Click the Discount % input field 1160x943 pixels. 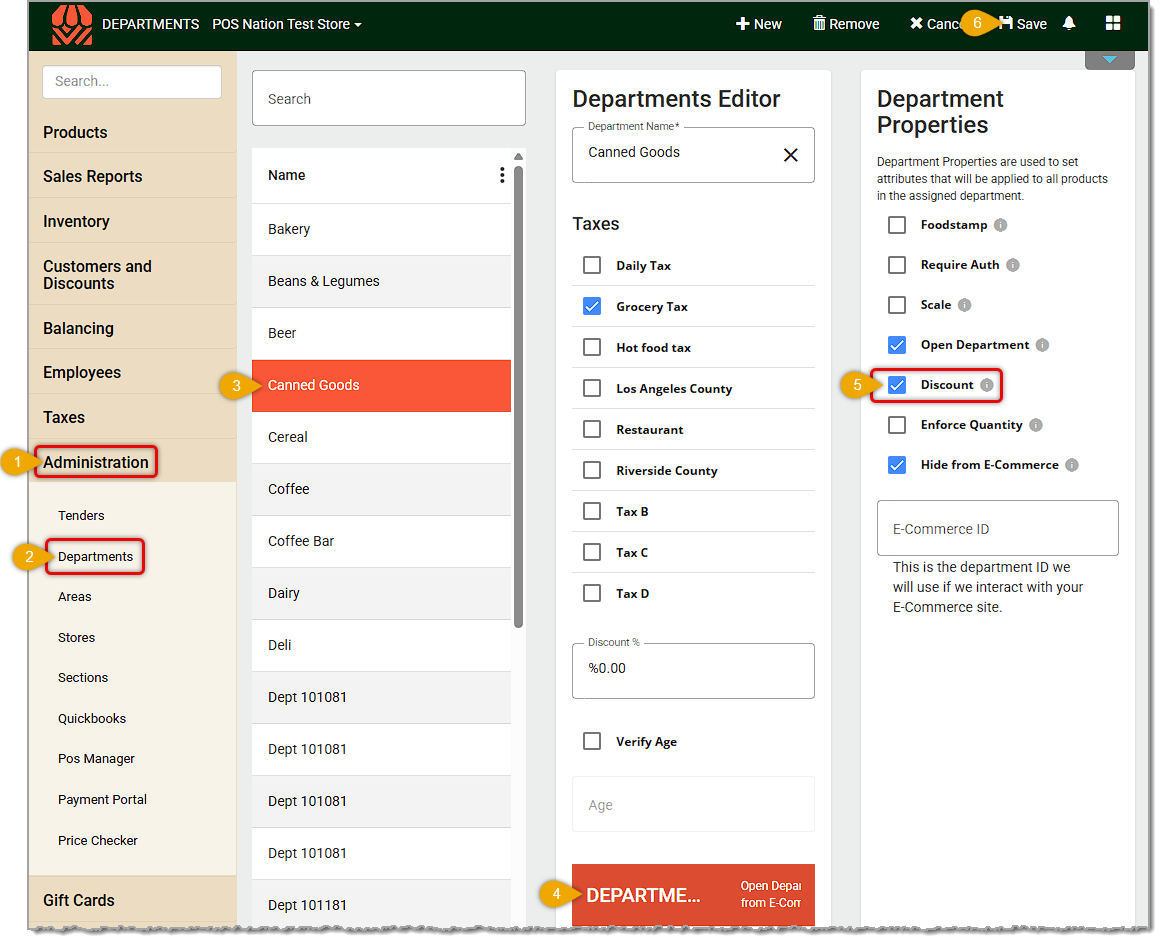click(x=693, y=670)
